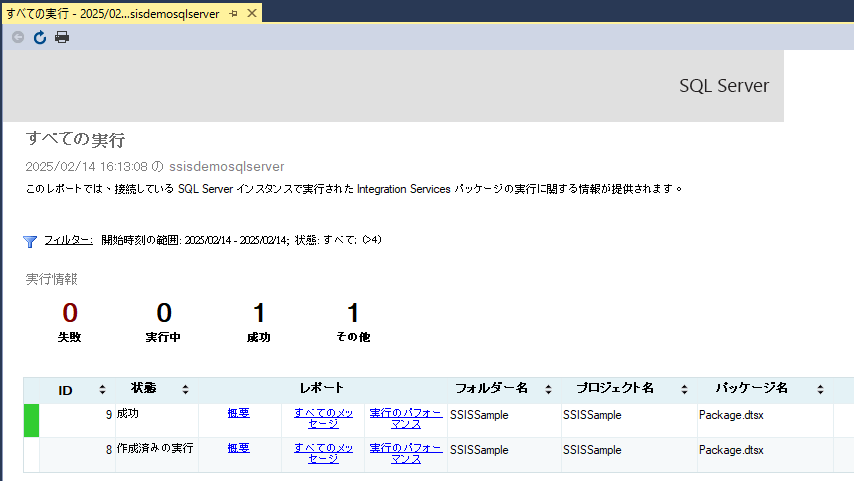The height and width of the screenshot is (481, 854).
Task: Sort by プロジェクト名 column arrows
Action: click(x=685, y=389)
